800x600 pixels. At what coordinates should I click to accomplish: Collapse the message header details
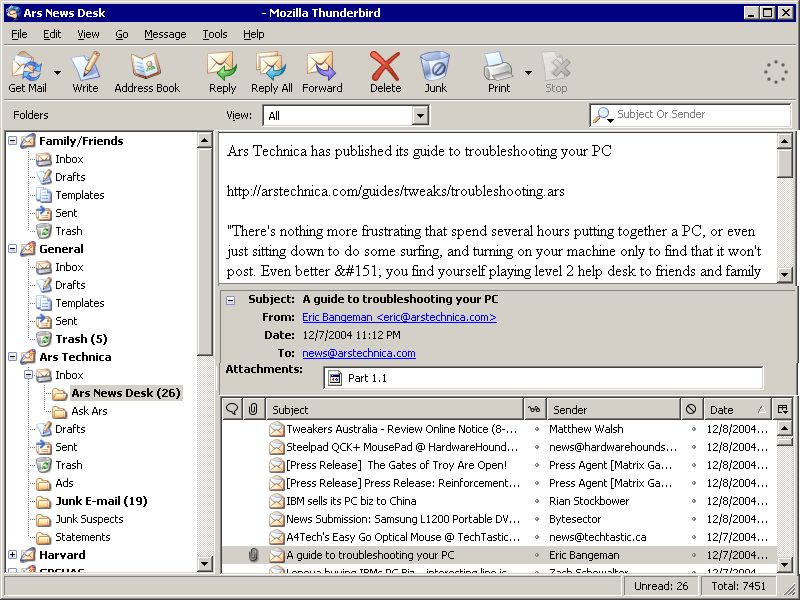[231, 300]
